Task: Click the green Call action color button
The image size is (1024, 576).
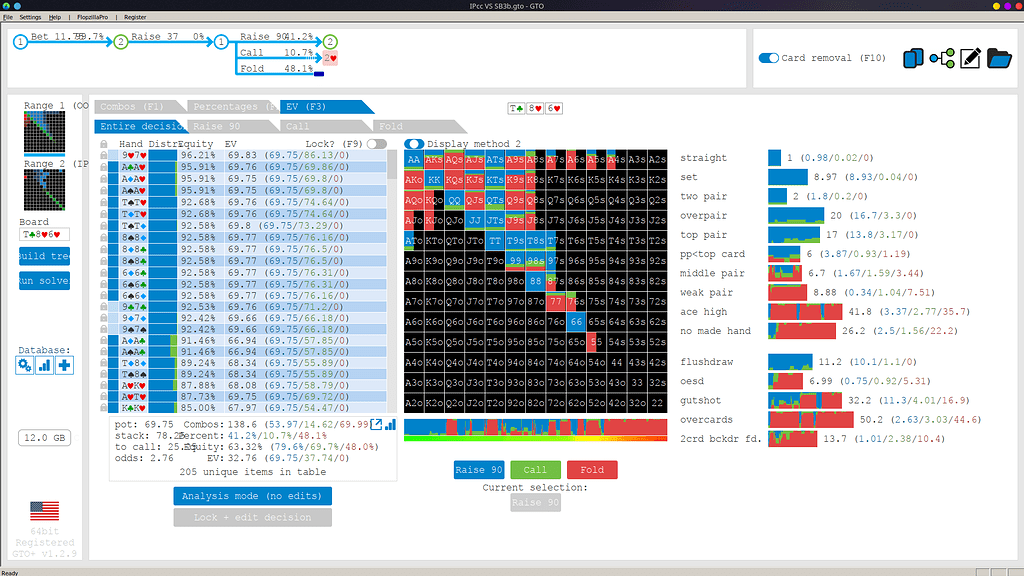Action: tap(535, 470)
